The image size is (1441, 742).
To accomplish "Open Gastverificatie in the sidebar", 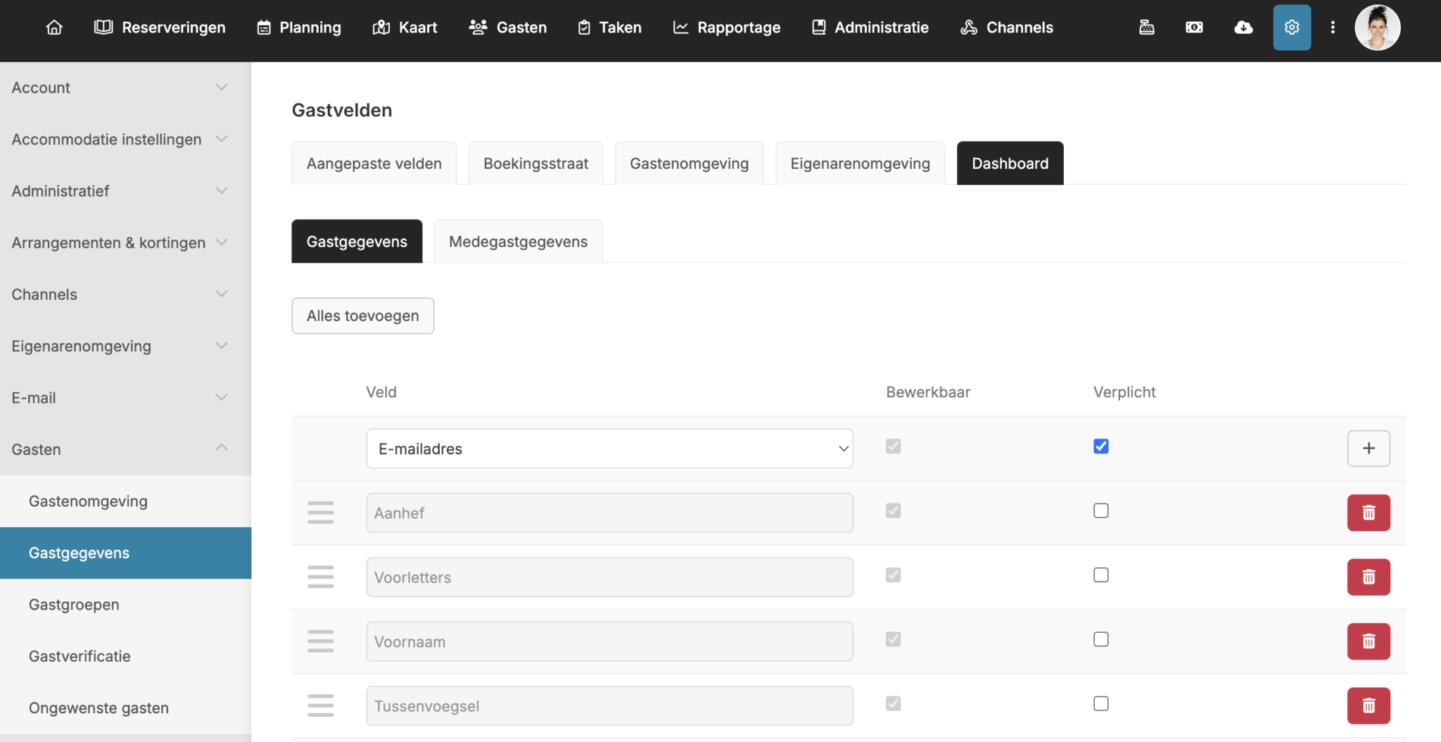I will pyautogui.click(x=80, y=656).
